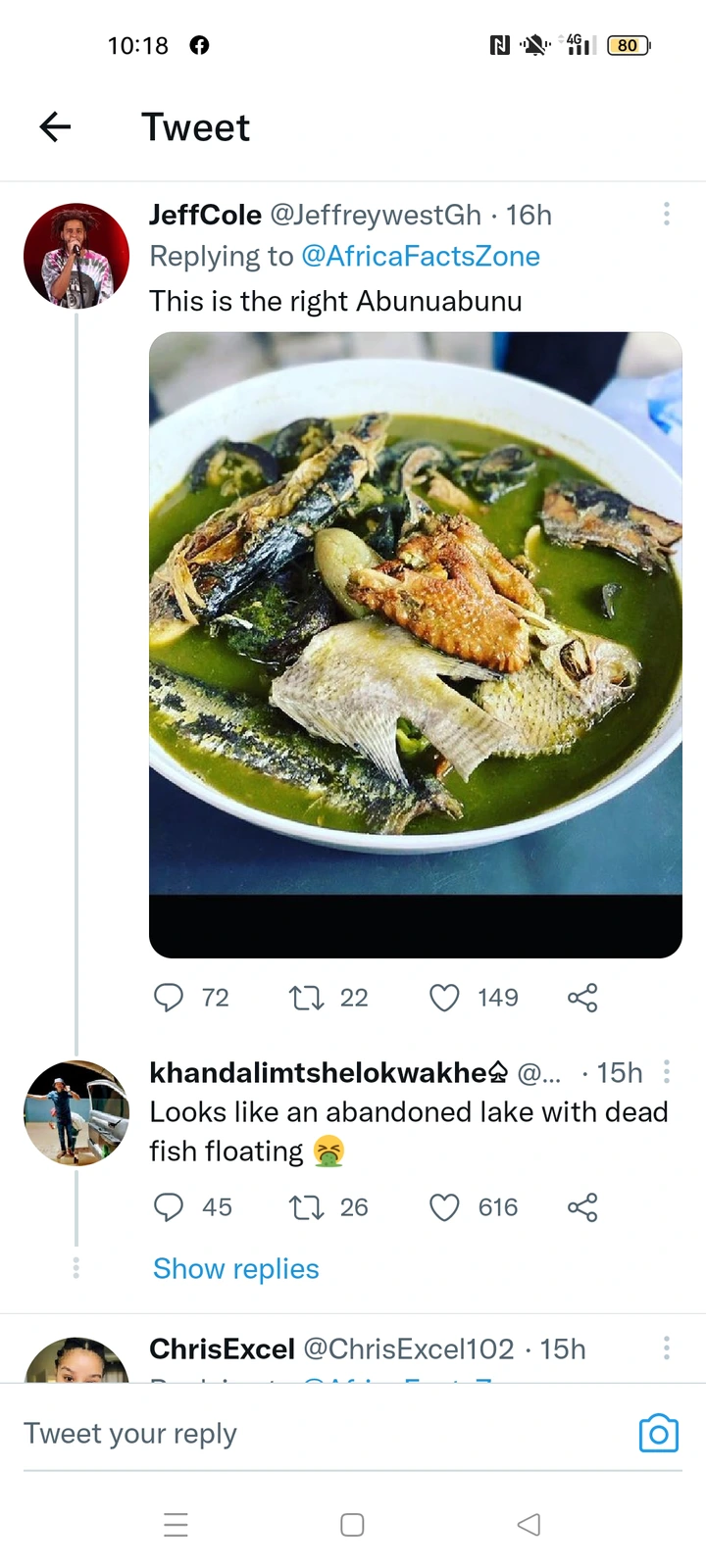Image resolution: width=706 pixels, height=1568 pixels.
Task: Open @AfricaFactsZone profile link
Action: (421, 256)
